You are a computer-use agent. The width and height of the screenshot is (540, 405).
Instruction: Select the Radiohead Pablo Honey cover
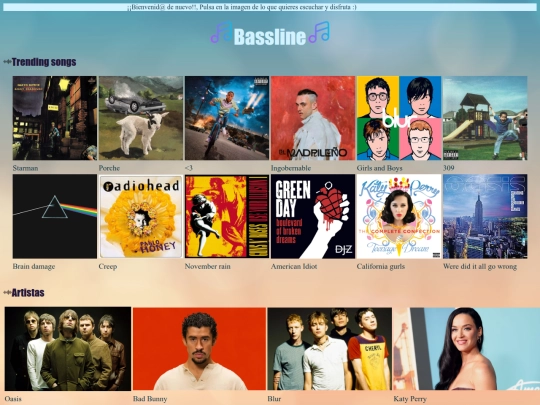coord(141,216)
